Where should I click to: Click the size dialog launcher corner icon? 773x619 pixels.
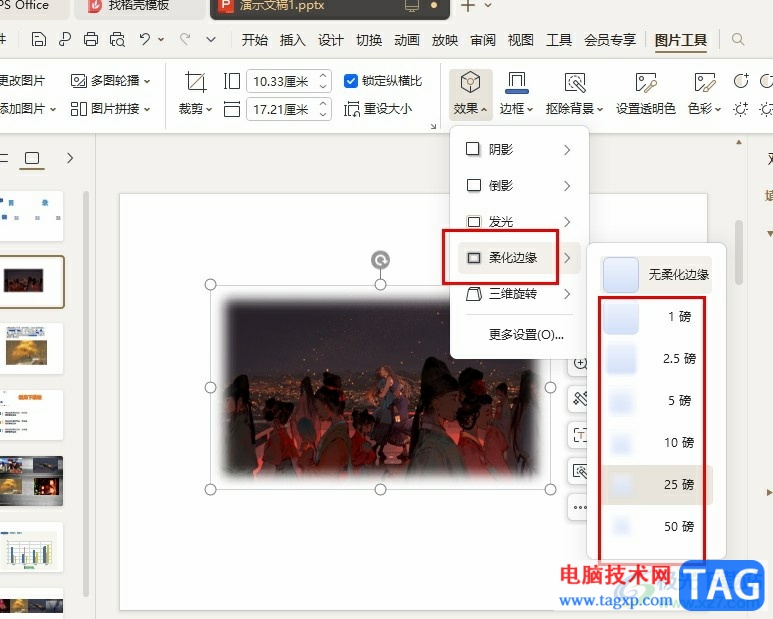click(x=433, y=126)
